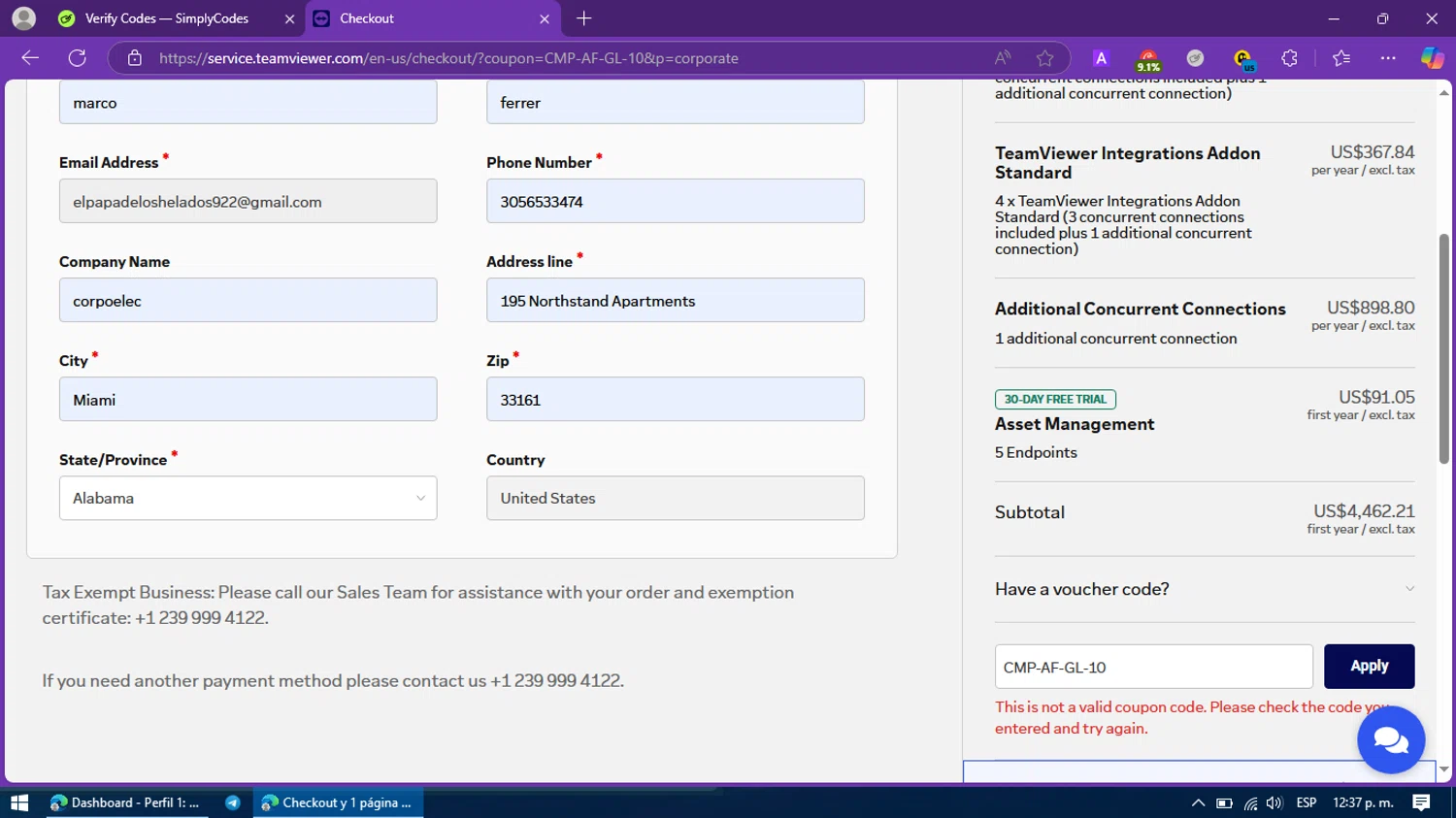This screenshot has width=1456, height=818.
Task: Open the browser profile avatar
Action: 23,18
